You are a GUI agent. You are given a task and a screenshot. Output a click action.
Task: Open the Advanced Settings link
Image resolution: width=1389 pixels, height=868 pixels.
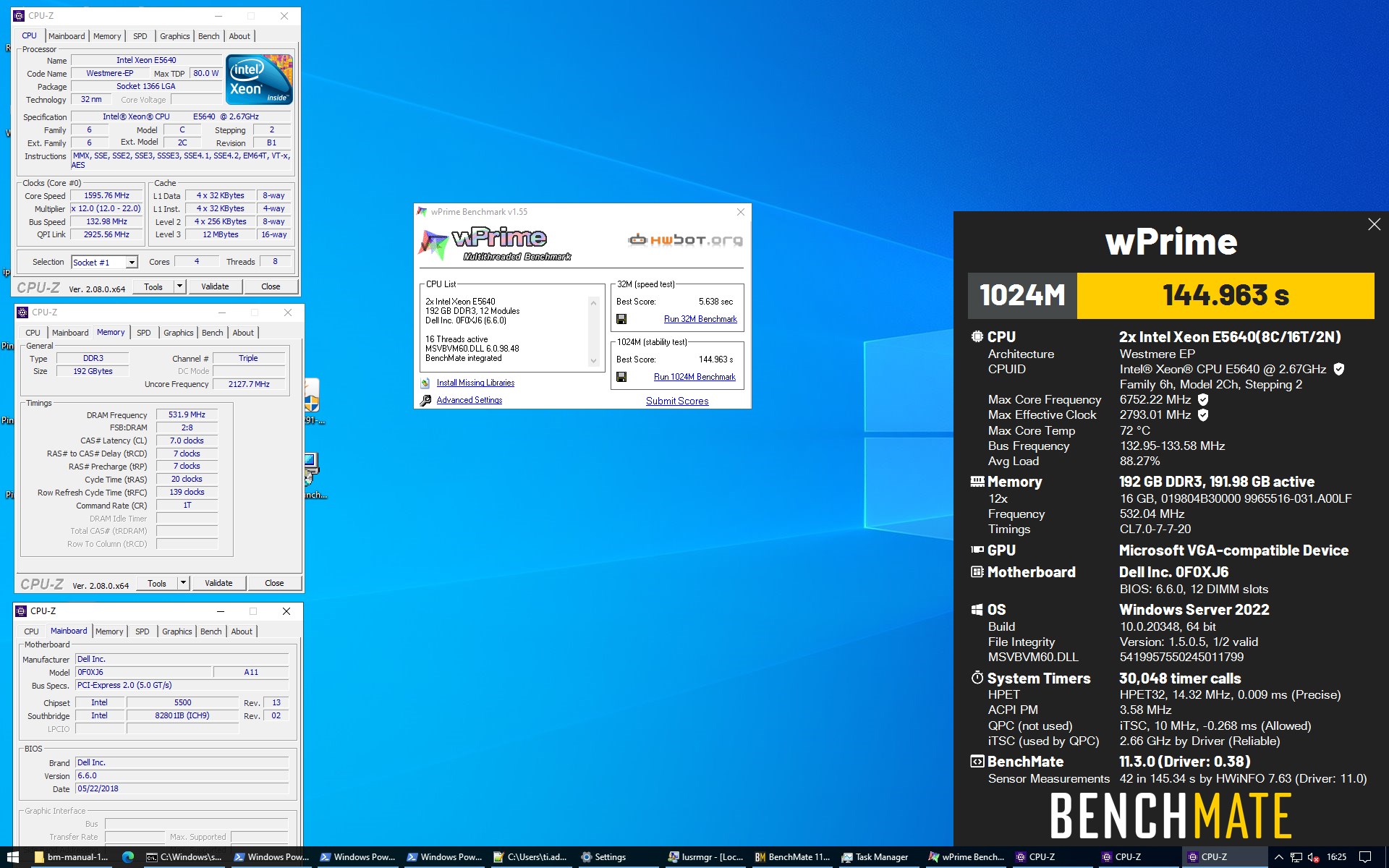tap(469, 400)
